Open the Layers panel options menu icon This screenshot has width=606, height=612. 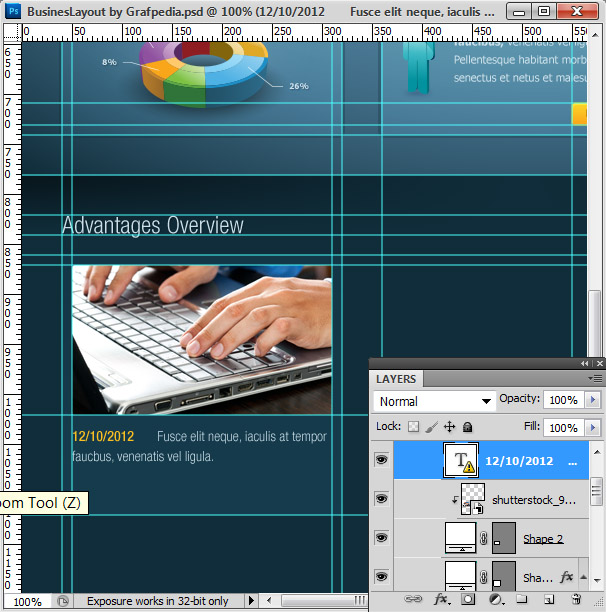(595, 378)
